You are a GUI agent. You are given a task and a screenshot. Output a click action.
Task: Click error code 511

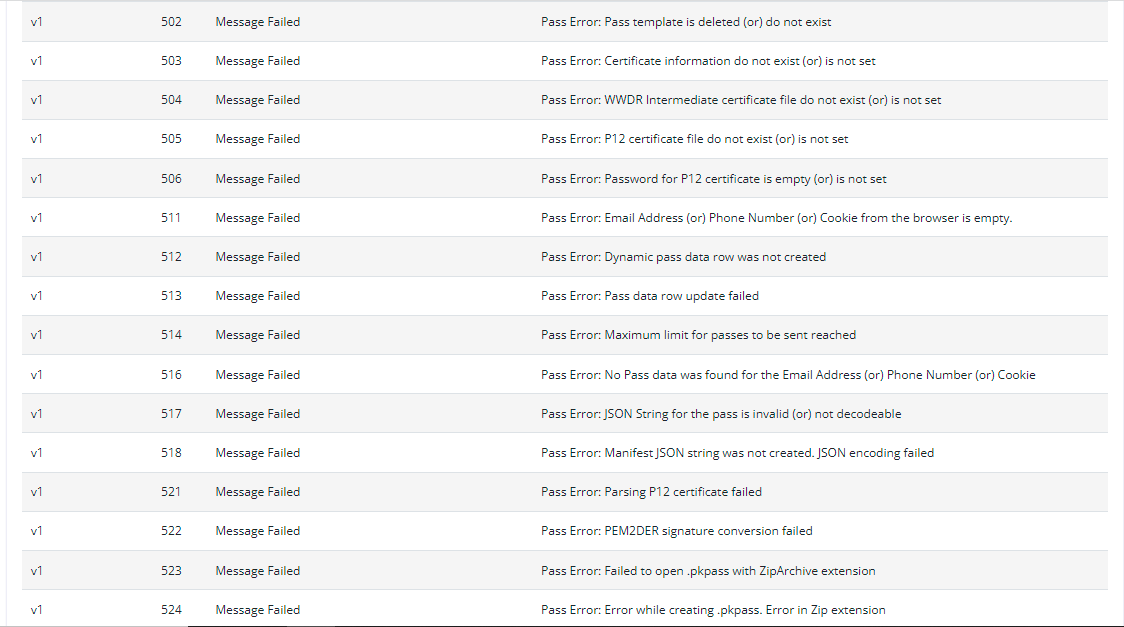pos(171,218)
